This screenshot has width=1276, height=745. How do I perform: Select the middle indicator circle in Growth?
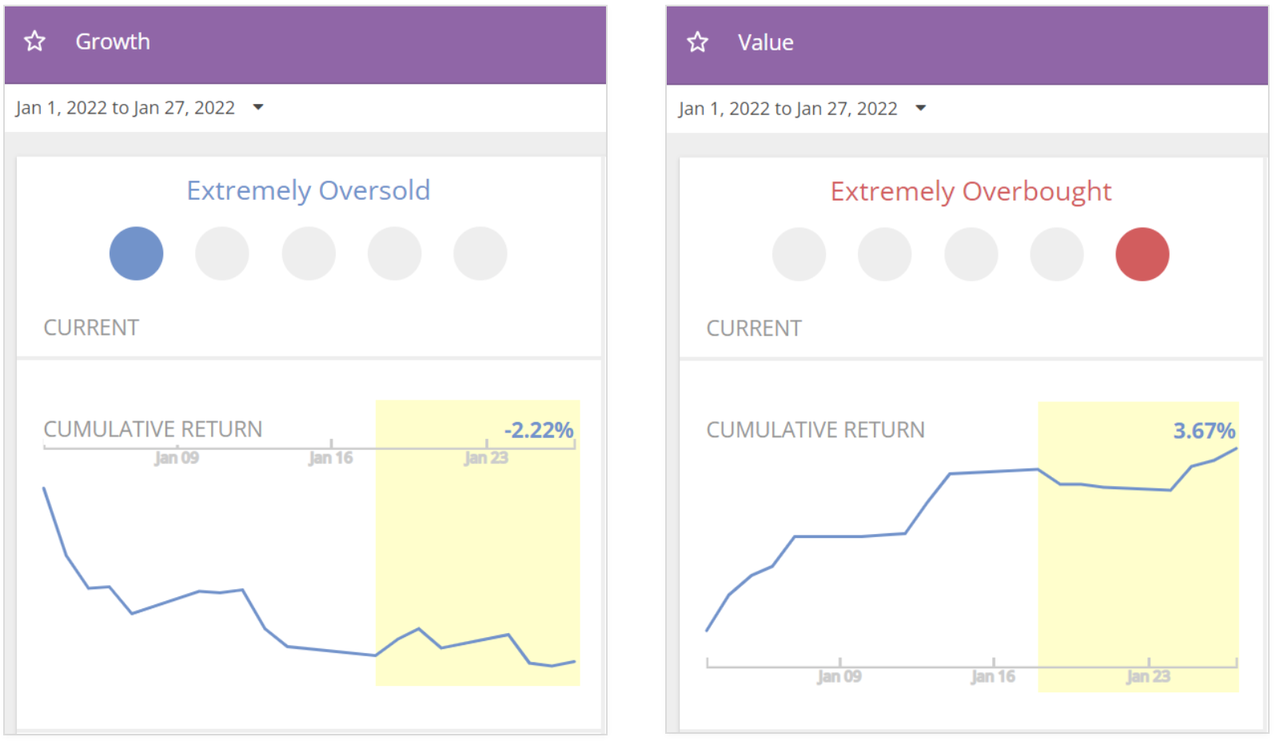tap(308, 253)
